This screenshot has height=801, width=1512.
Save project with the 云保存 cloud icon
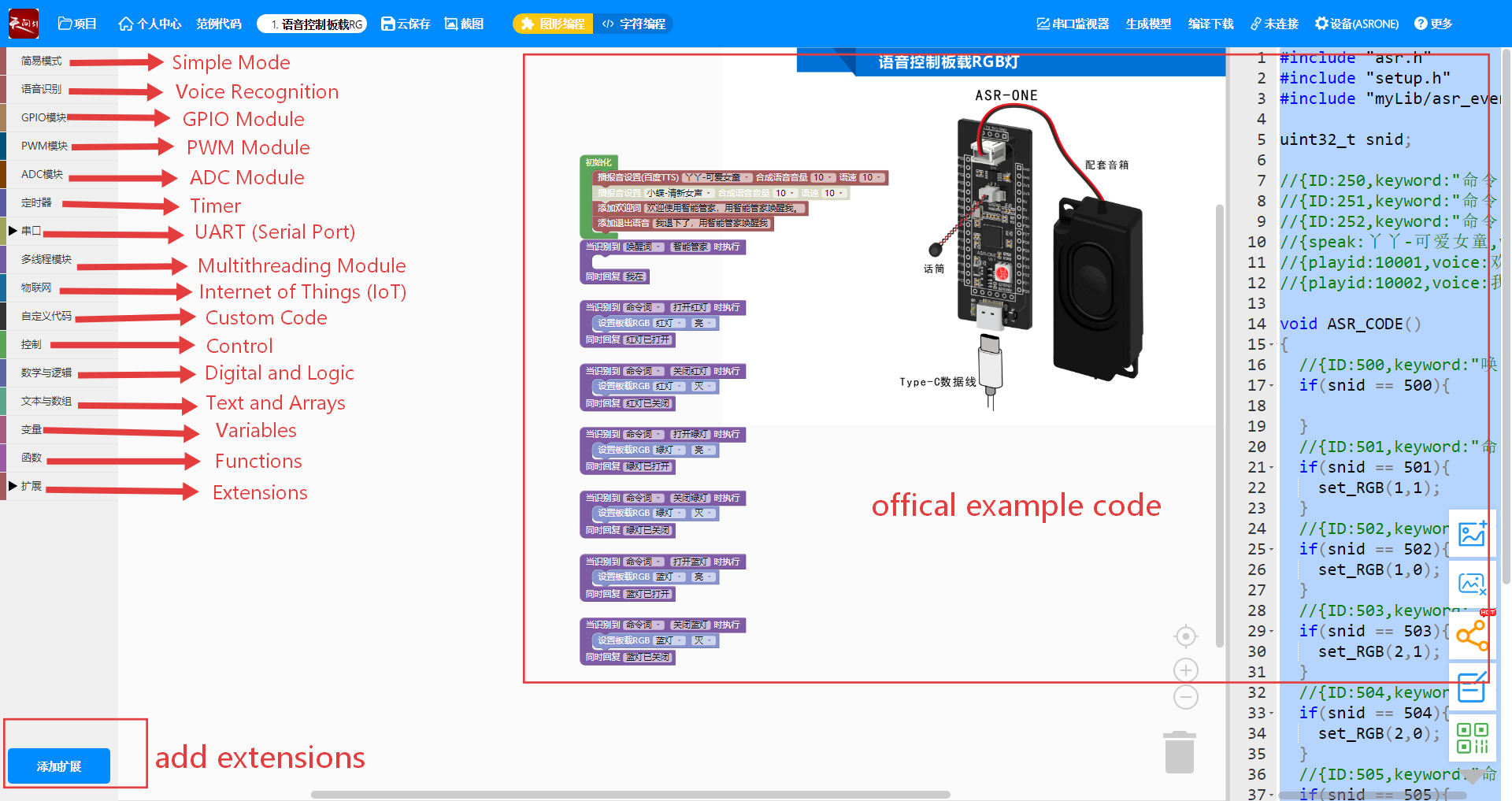[x=406, y=24]
